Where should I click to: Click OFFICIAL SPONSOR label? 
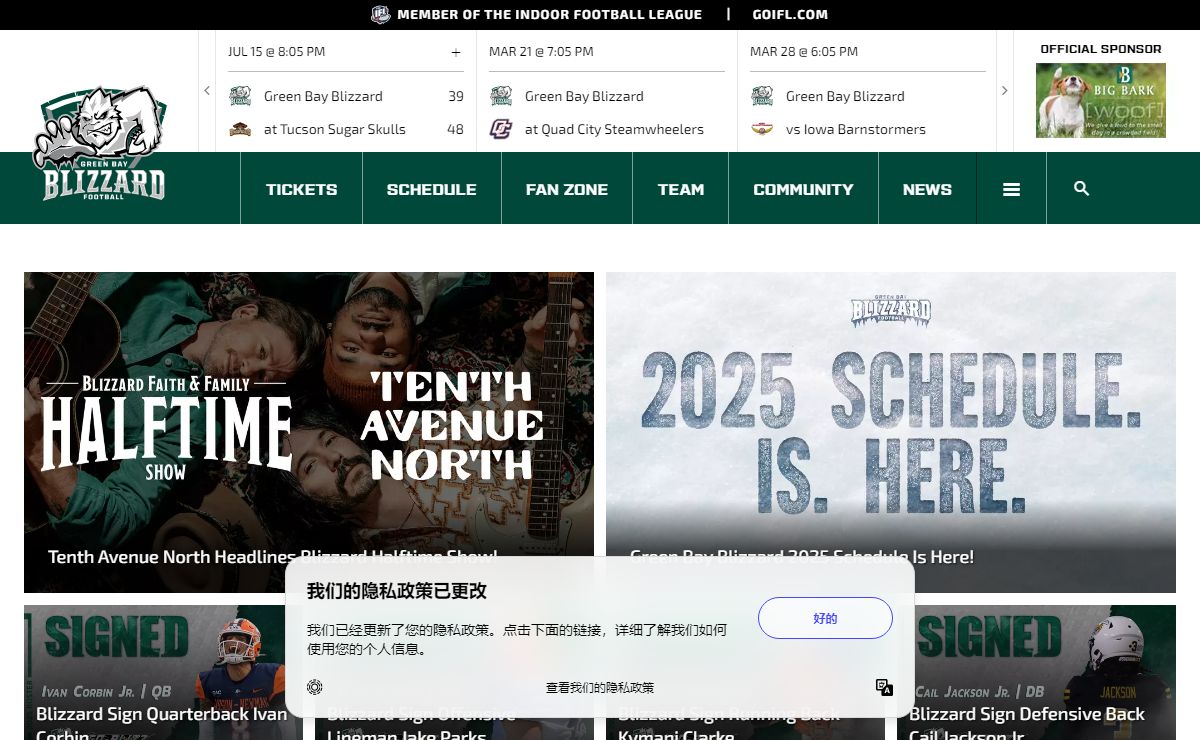(1101, 49)
